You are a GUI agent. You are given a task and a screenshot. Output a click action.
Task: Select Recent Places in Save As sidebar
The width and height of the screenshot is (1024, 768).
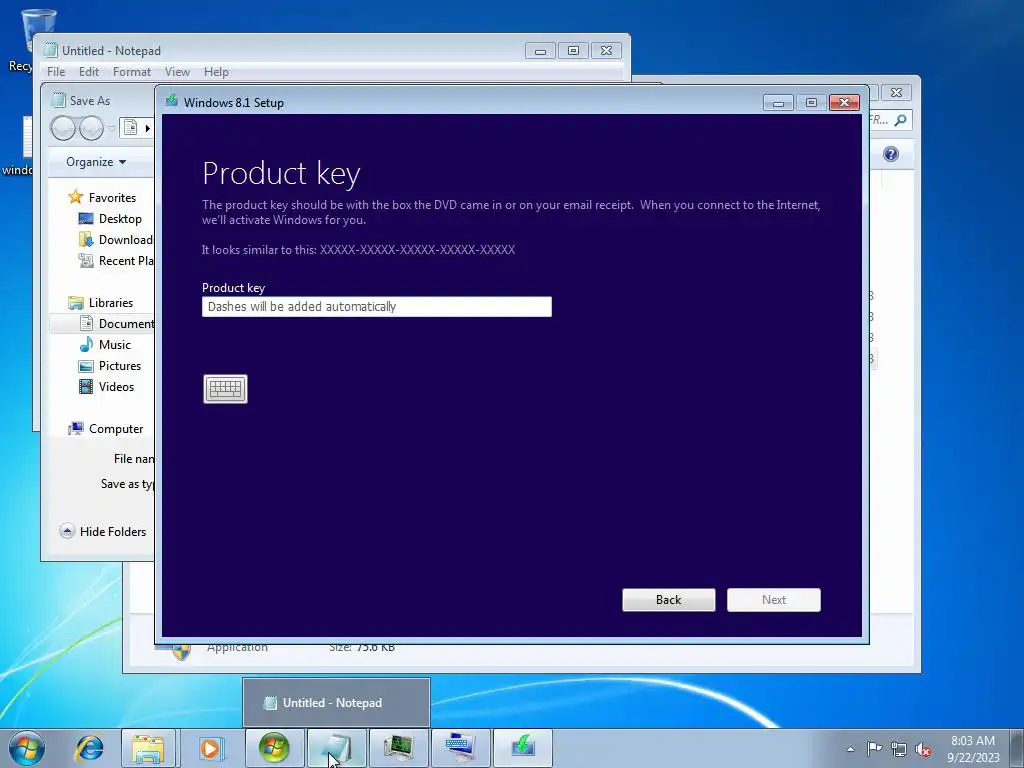[x=115, y=261]
